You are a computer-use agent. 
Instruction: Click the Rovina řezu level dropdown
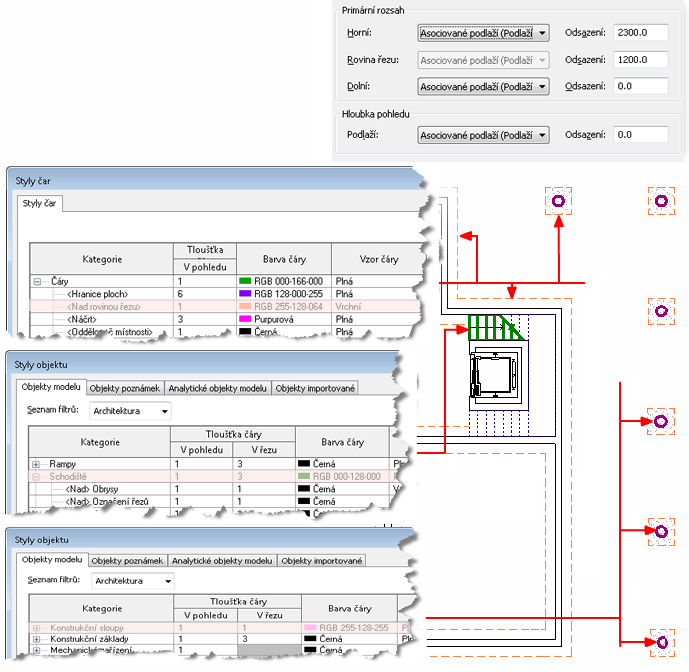tap(483, 60)
